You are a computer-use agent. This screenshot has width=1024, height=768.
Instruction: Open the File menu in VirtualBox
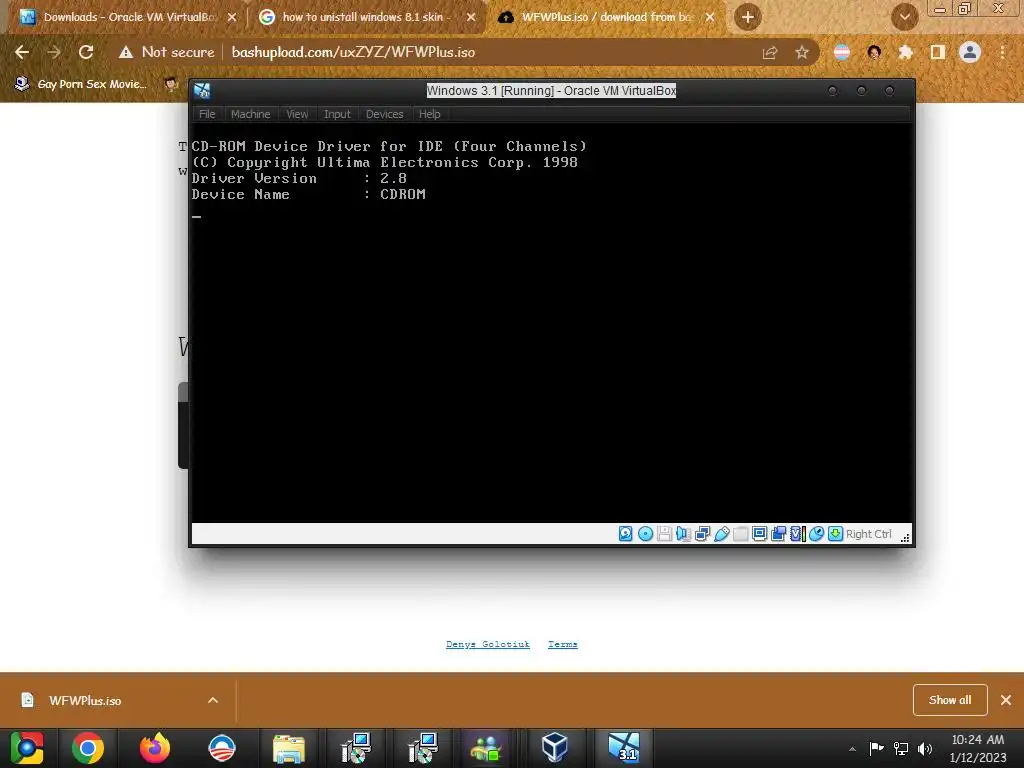click(x=207, y=114)
